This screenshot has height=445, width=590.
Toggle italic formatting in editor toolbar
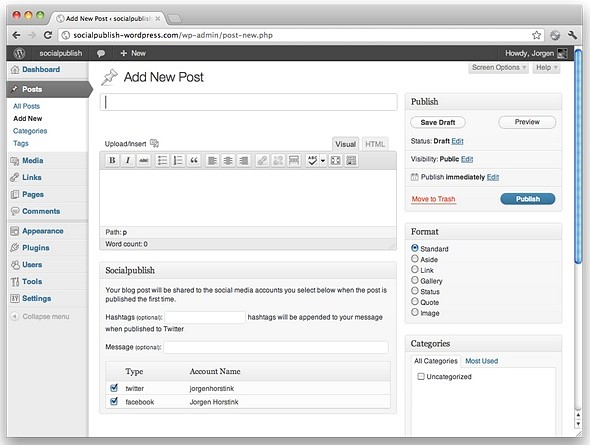point(128,161)
